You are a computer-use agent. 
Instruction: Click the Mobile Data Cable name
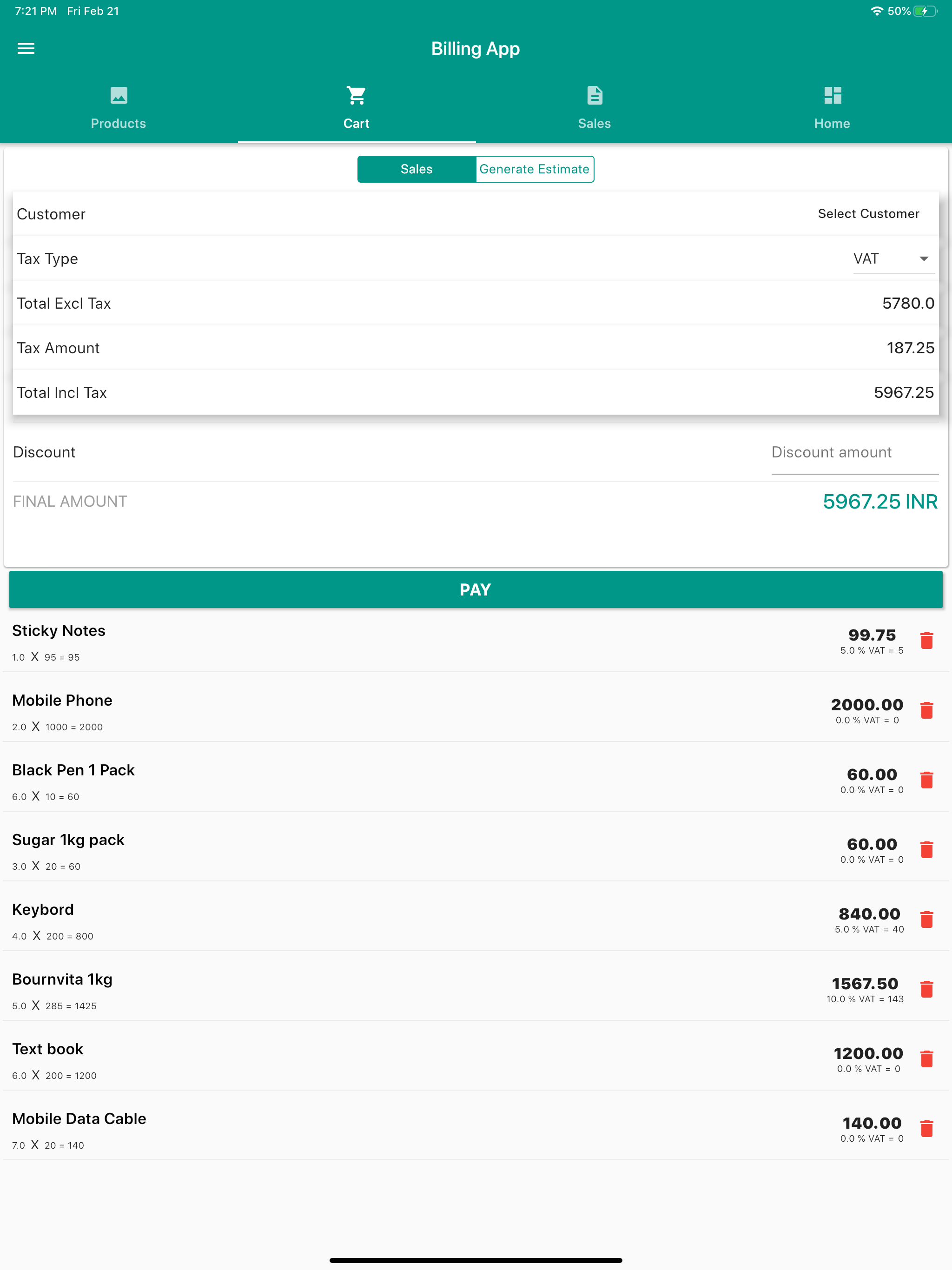[x=79, y=1119]
